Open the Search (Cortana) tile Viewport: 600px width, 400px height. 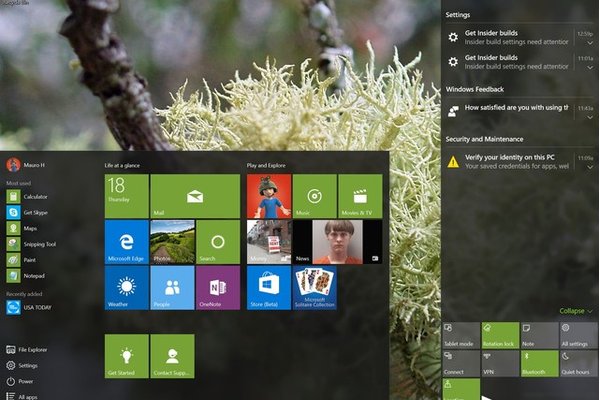(x=218, y=242)
